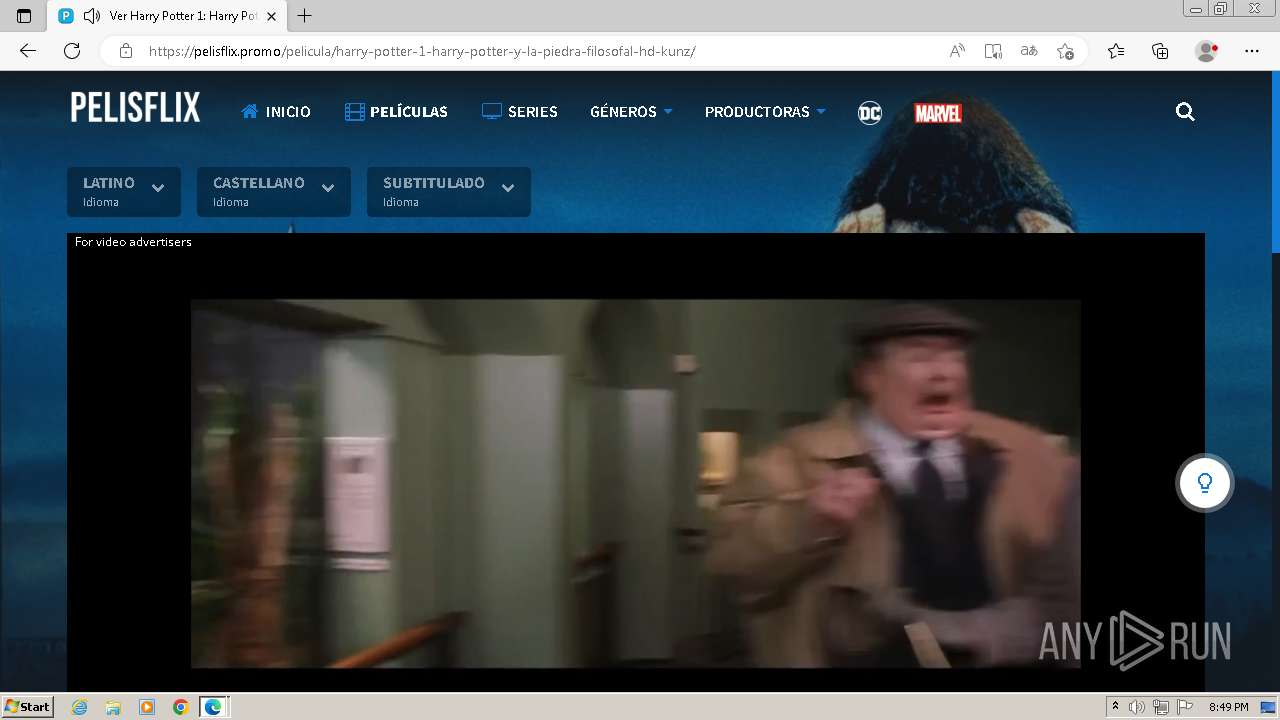The width and height of the screenshot is (1280, 720).
Task: Open the MARVEL category logo
Action: click(938, 113)
